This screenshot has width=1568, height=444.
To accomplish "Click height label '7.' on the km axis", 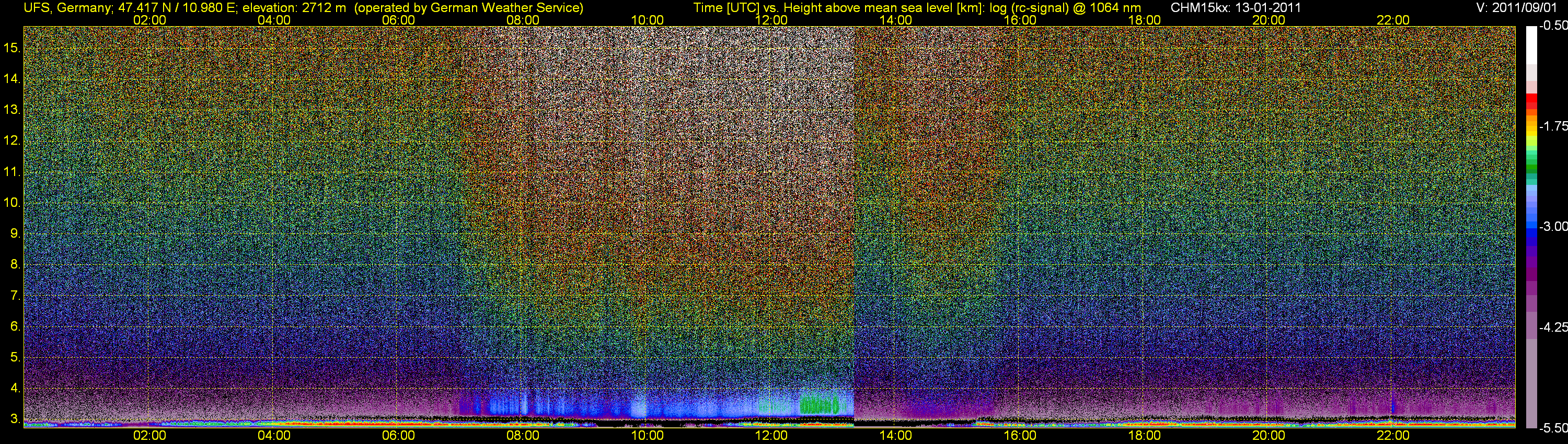I will [x=15, y=296].
